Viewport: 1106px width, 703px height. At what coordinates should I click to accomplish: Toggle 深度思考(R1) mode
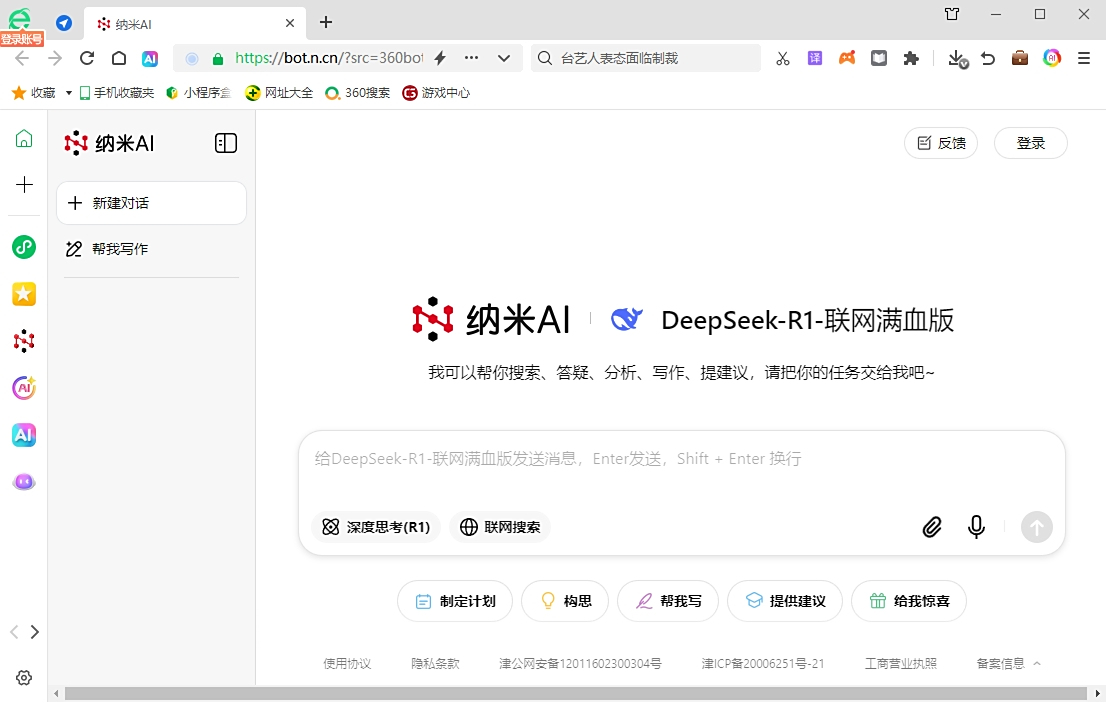[375, 527]
